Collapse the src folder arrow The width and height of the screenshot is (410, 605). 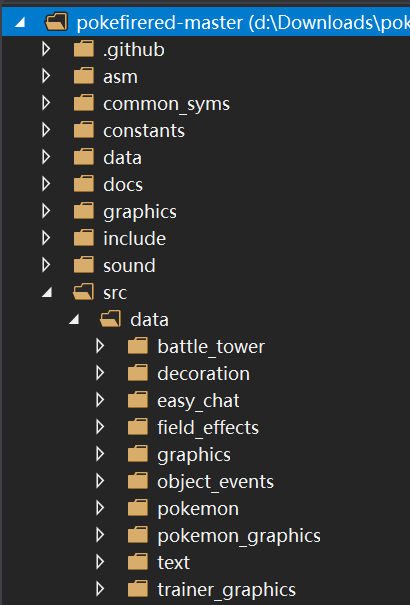(x=47, y=292)
